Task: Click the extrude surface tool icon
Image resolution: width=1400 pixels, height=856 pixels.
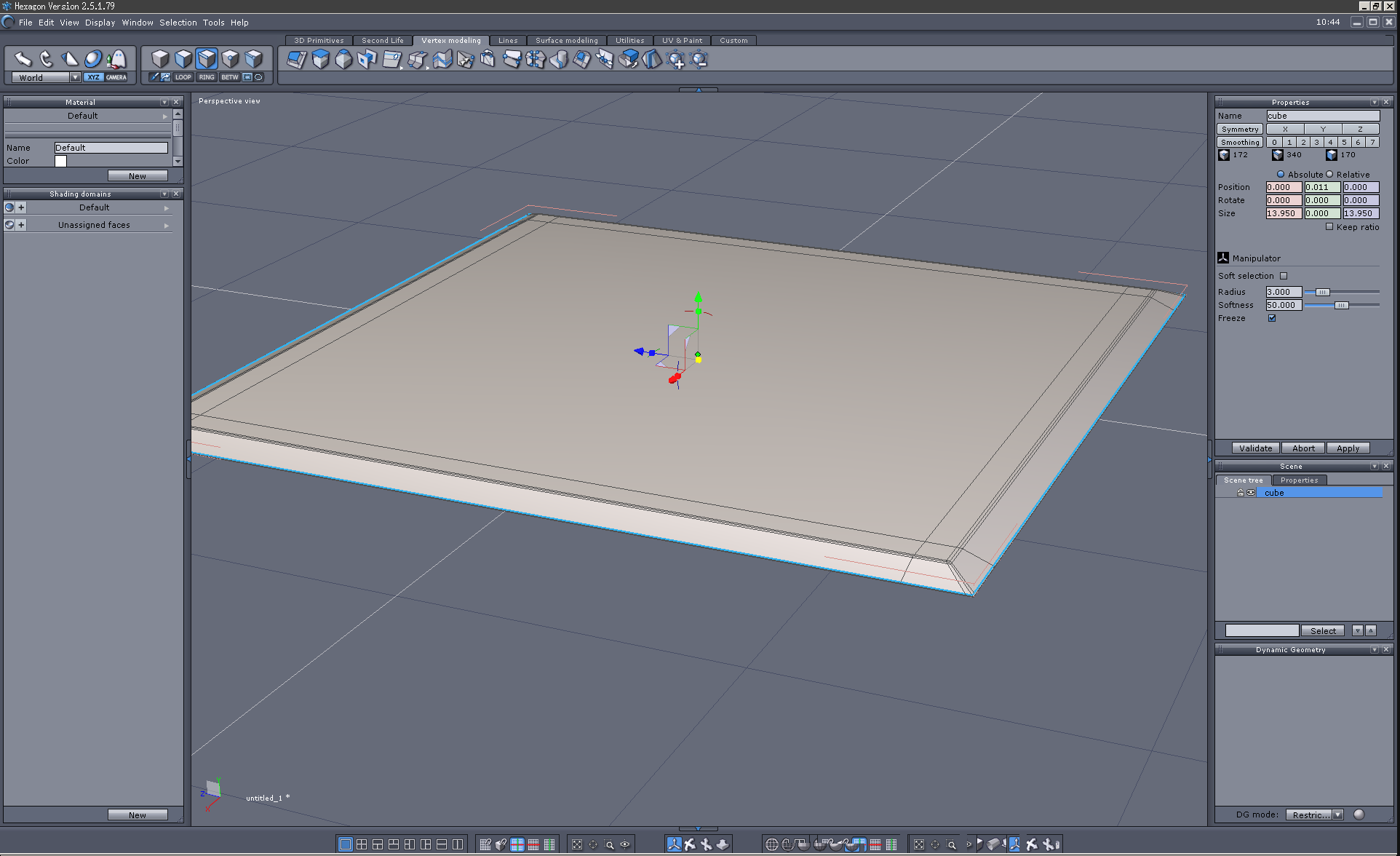Action: point(321,60)
